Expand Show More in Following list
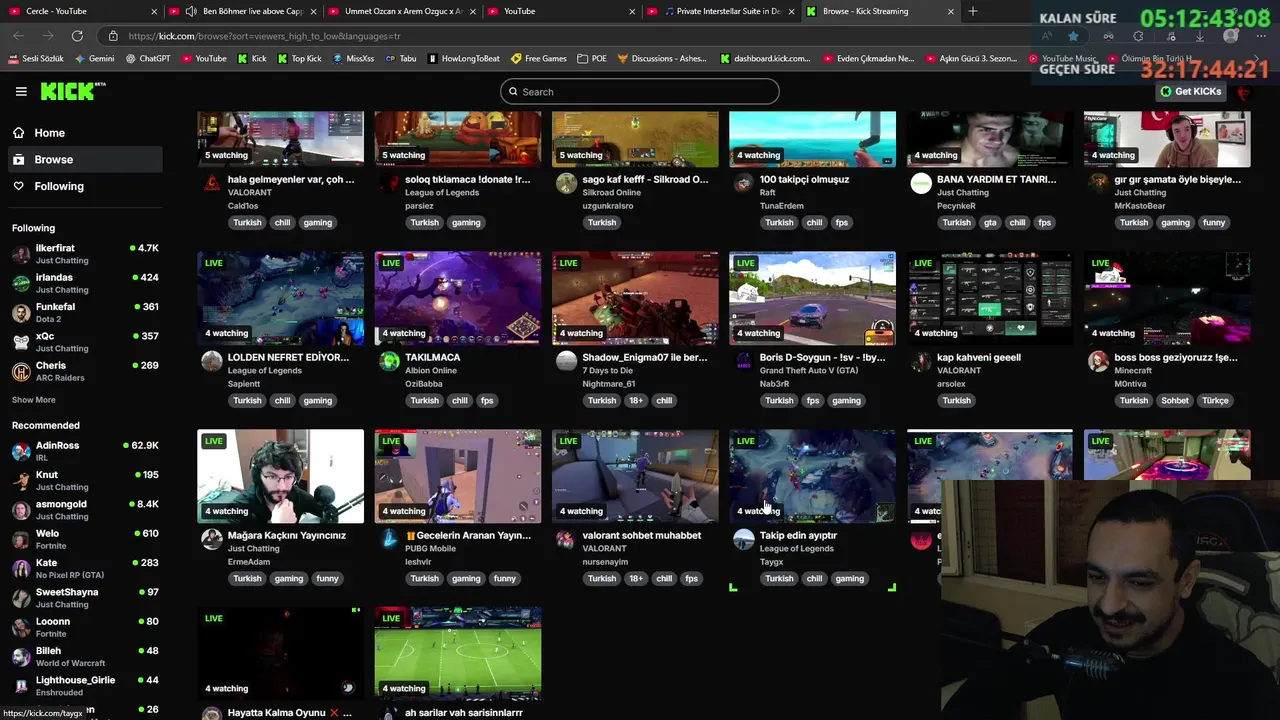 pyautogui.click(x=34, y=400)
